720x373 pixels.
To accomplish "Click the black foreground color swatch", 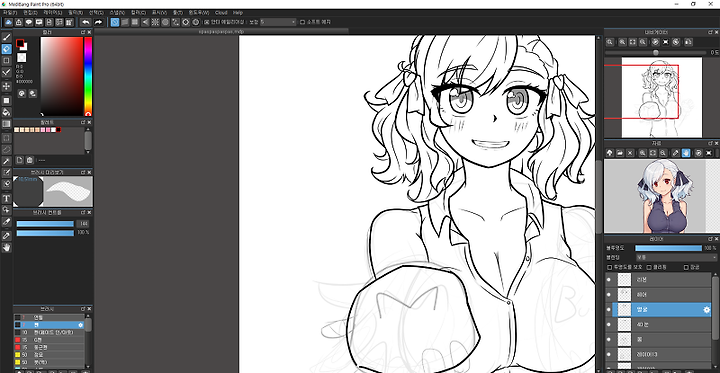I will [x=20, y=43].
